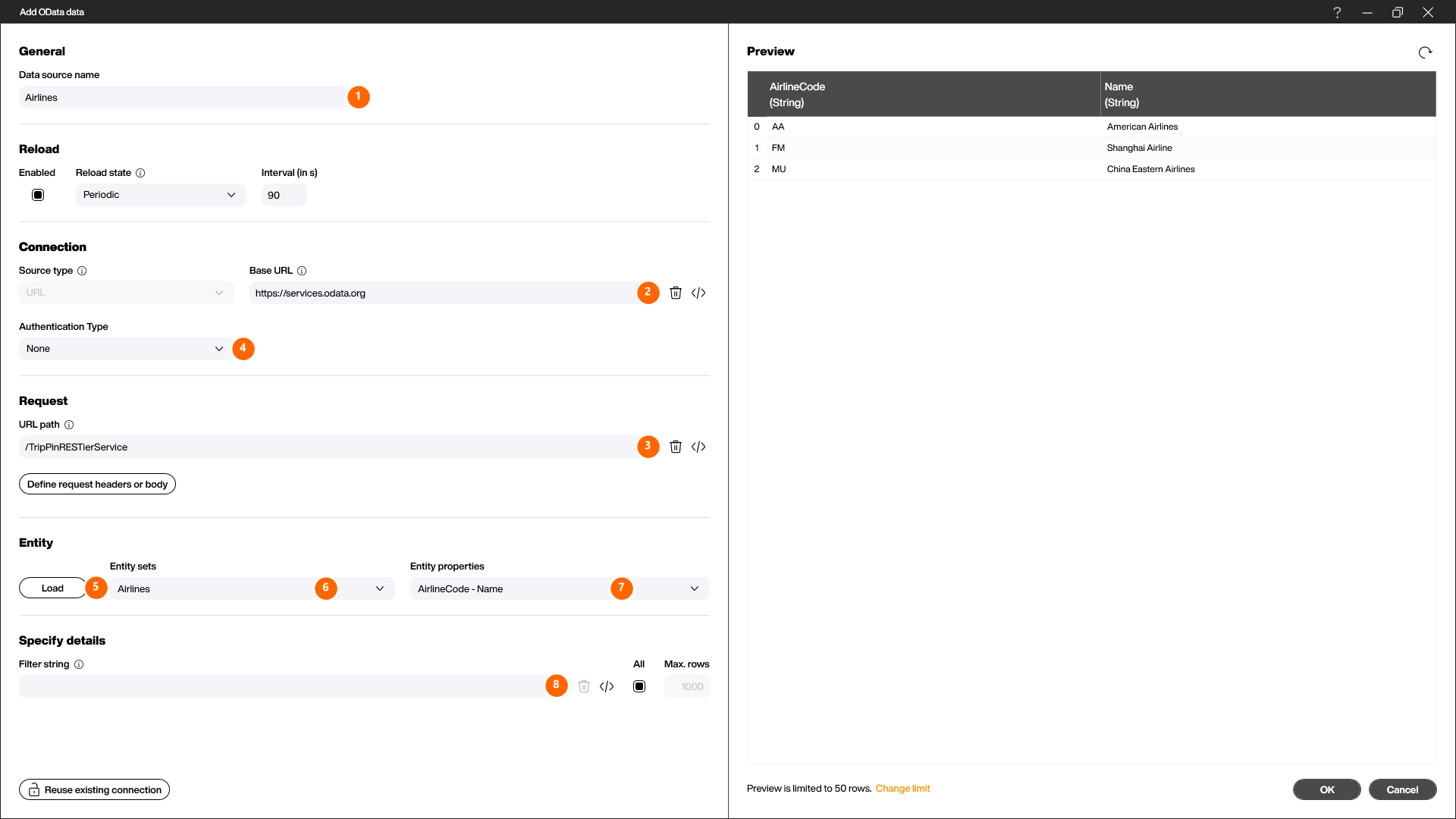Open the Source type URL dropdown

tap(127, 293)
